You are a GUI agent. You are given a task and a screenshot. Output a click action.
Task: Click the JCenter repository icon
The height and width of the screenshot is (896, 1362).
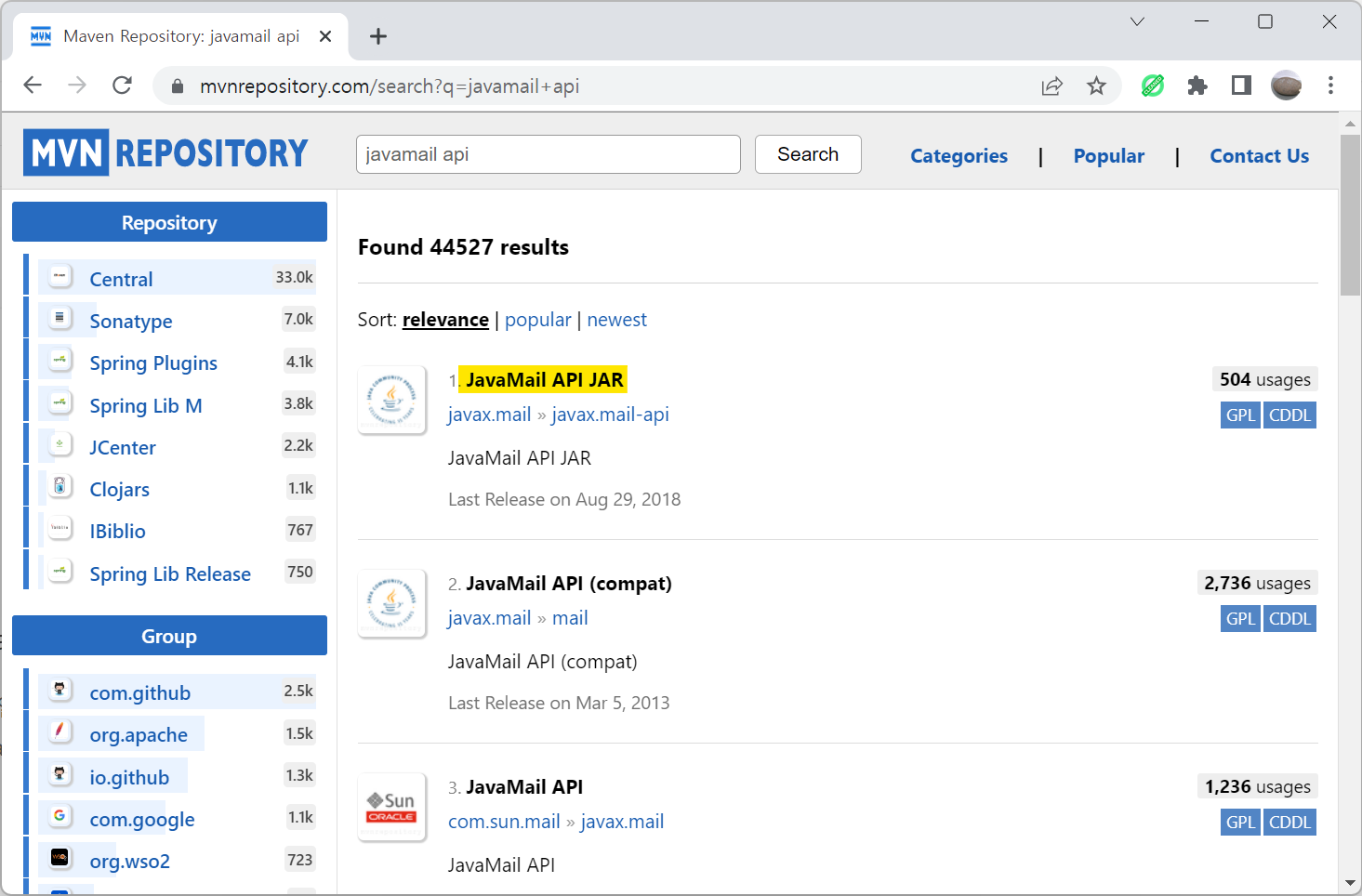(60, 444)
